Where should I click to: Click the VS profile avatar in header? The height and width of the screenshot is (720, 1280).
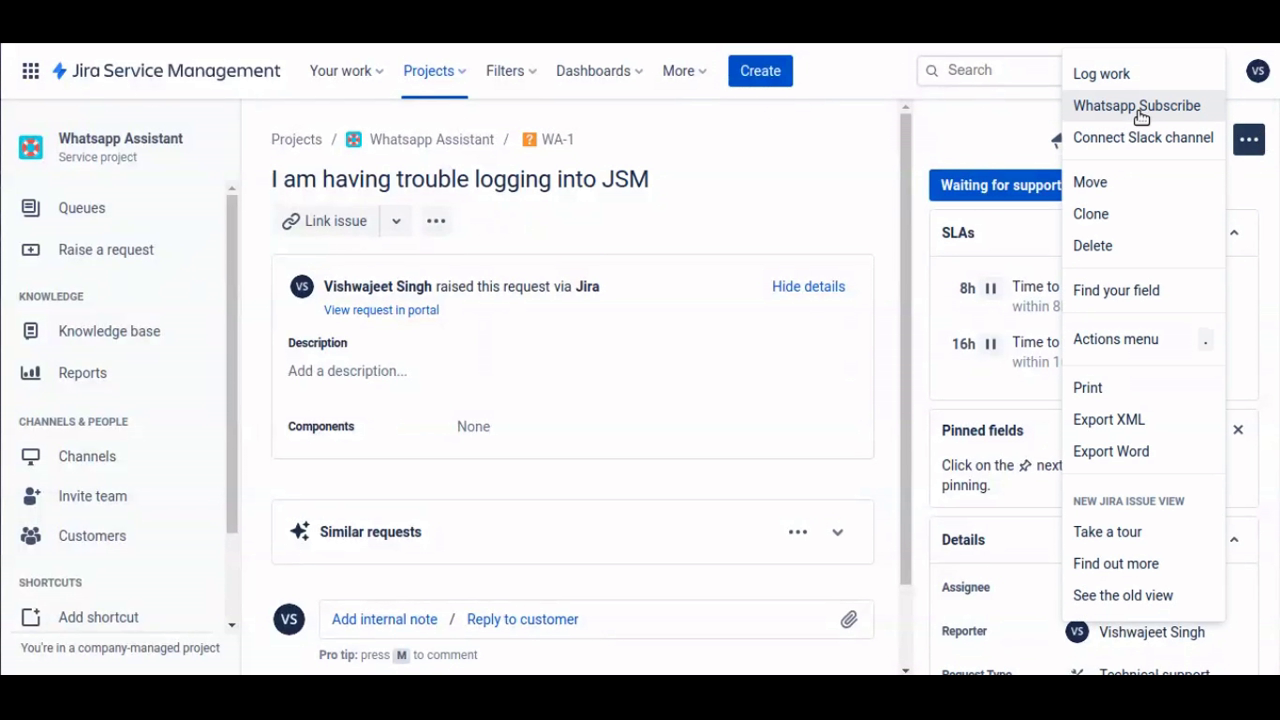1258,71
